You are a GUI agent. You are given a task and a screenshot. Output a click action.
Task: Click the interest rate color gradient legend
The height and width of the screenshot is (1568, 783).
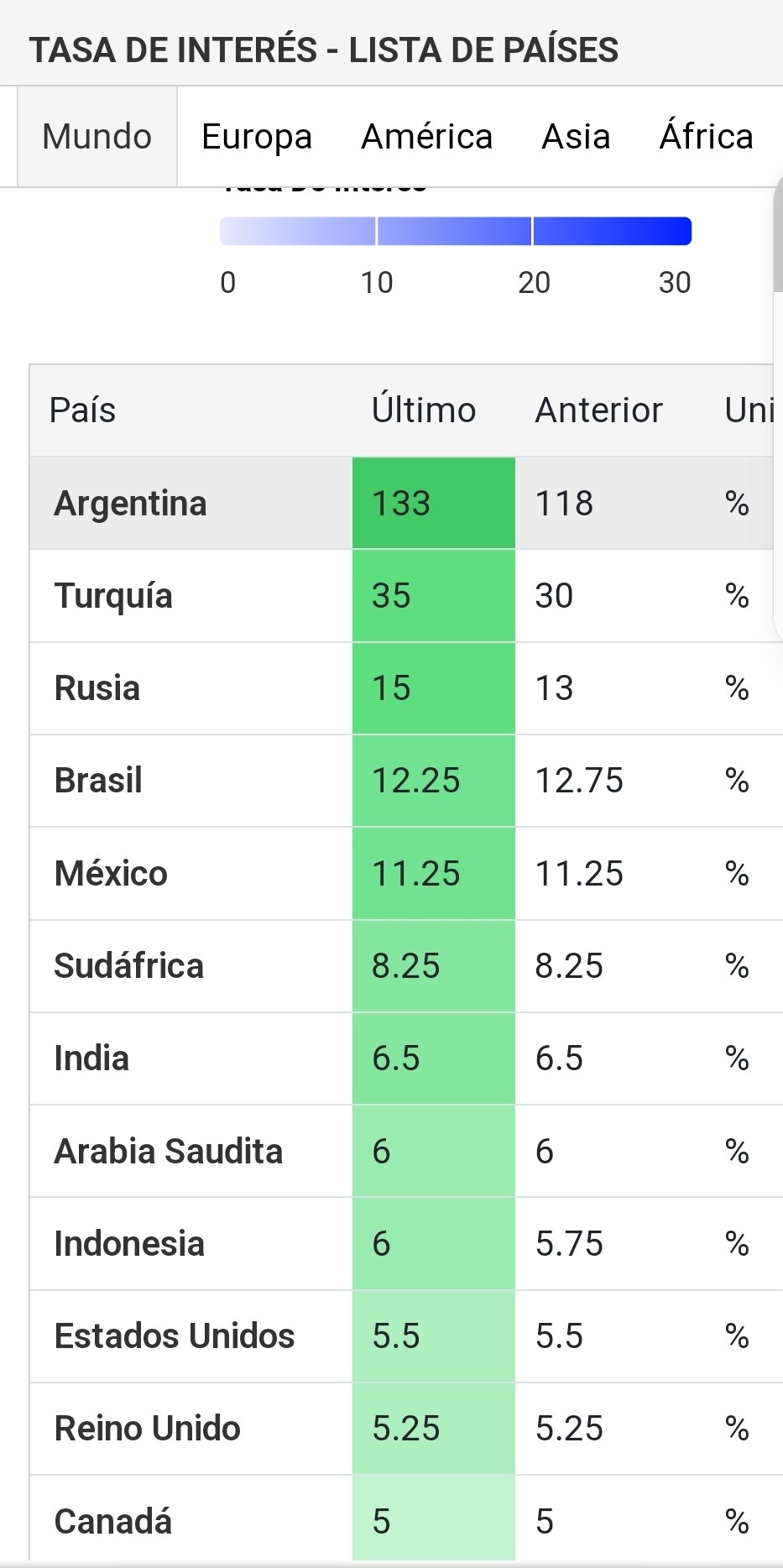tap(455, 232)
